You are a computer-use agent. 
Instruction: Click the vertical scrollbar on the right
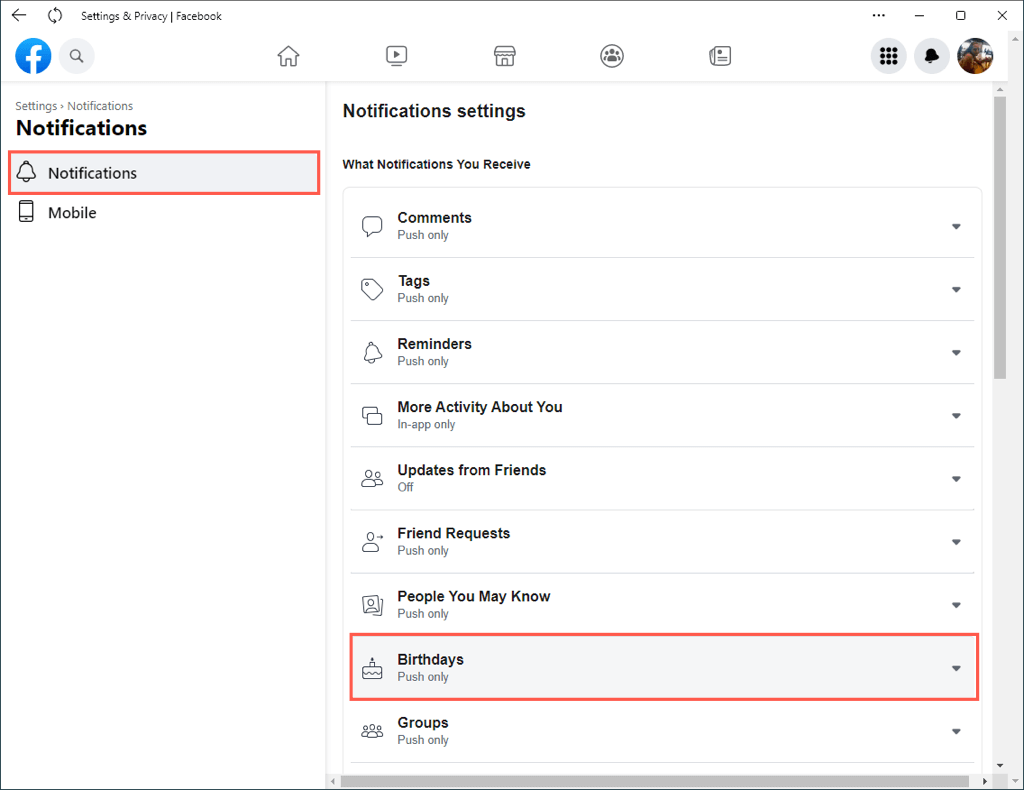(1000, 240)
